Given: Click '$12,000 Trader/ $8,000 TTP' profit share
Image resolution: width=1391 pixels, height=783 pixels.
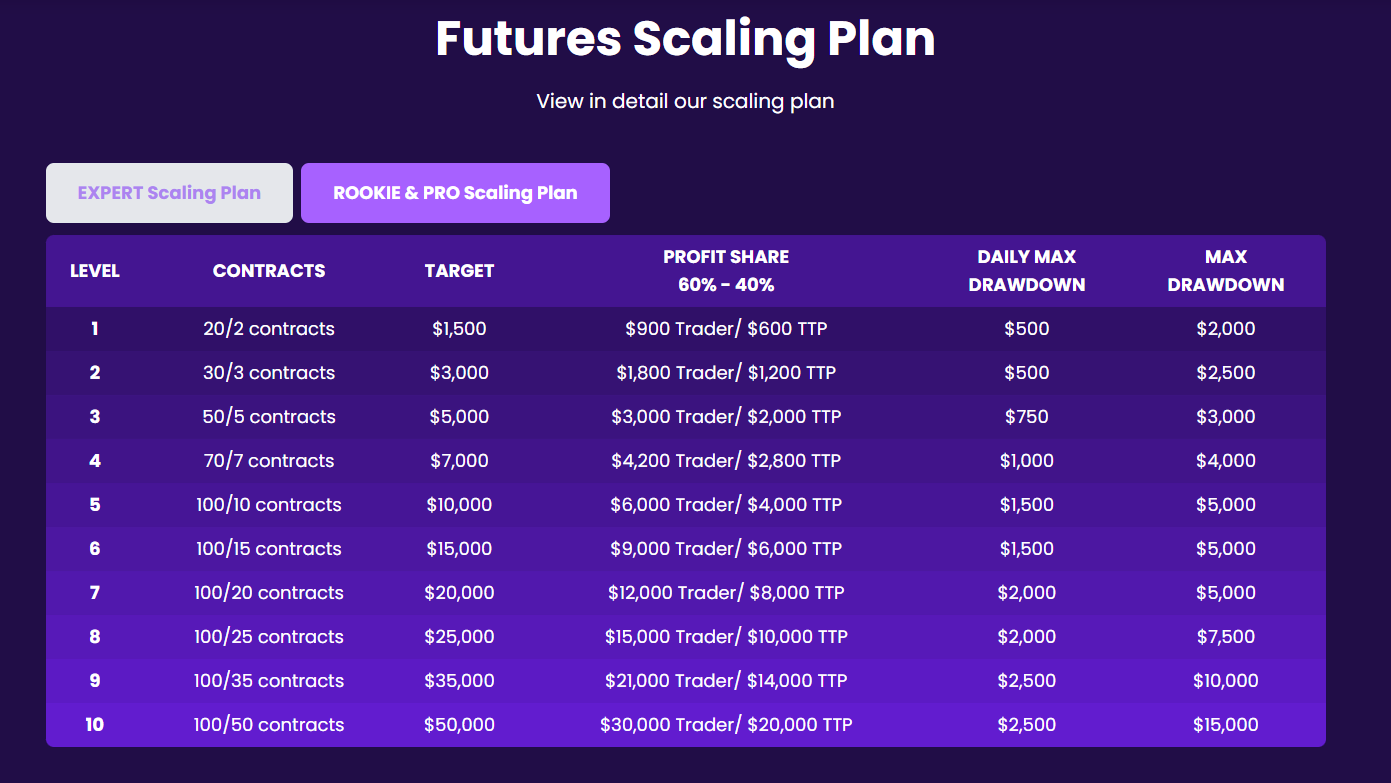Looking at the screenshot, I should click(726, 593).
